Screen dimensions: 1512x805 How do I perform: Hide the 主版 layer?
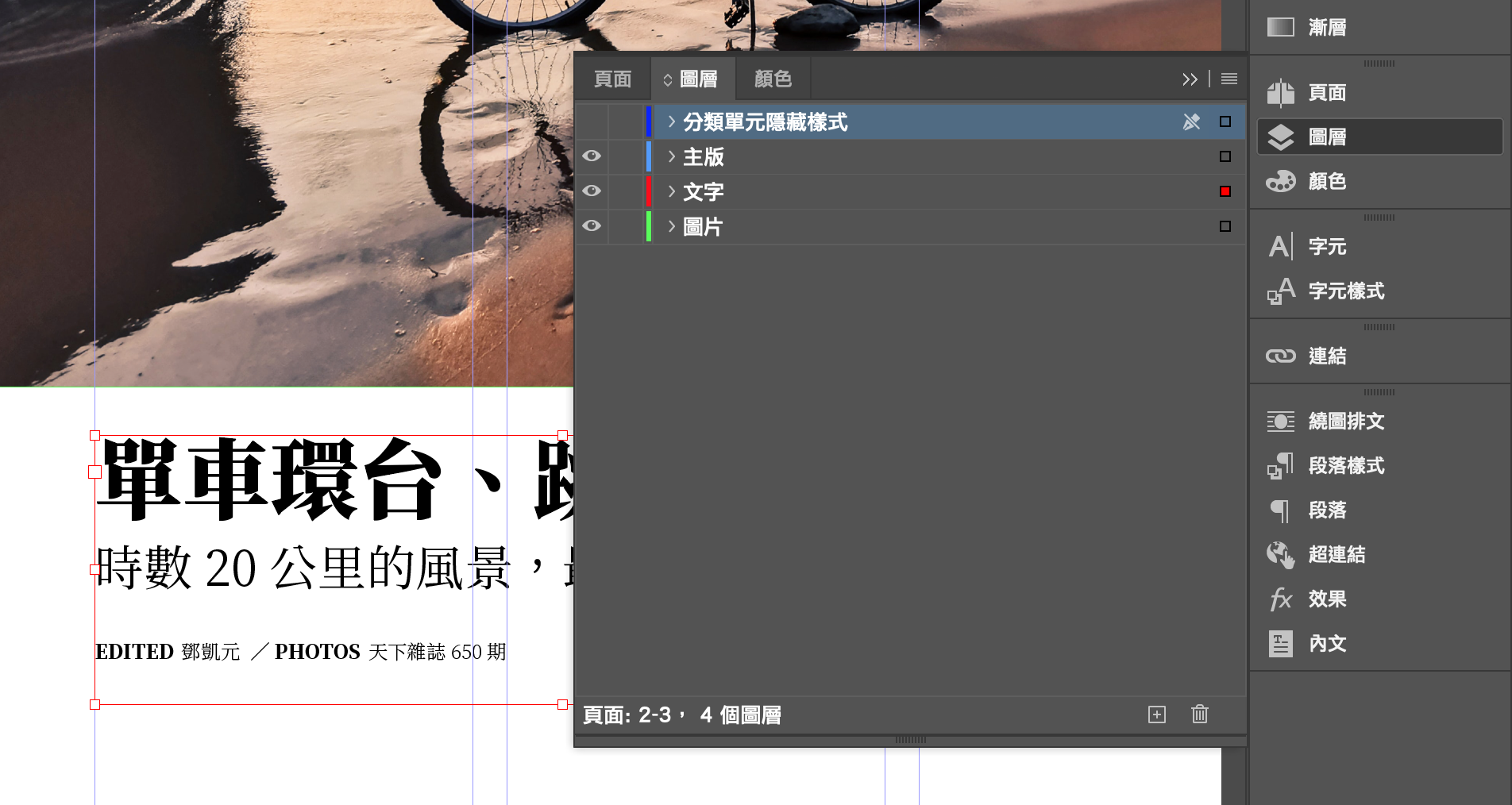(592, 156)
